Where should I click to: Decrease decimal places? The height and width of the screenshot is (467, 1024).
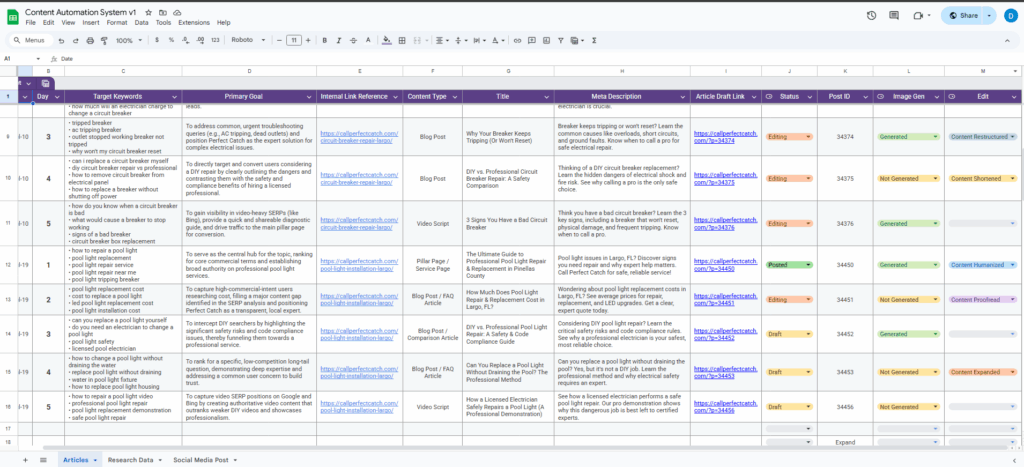pos(185,40)
